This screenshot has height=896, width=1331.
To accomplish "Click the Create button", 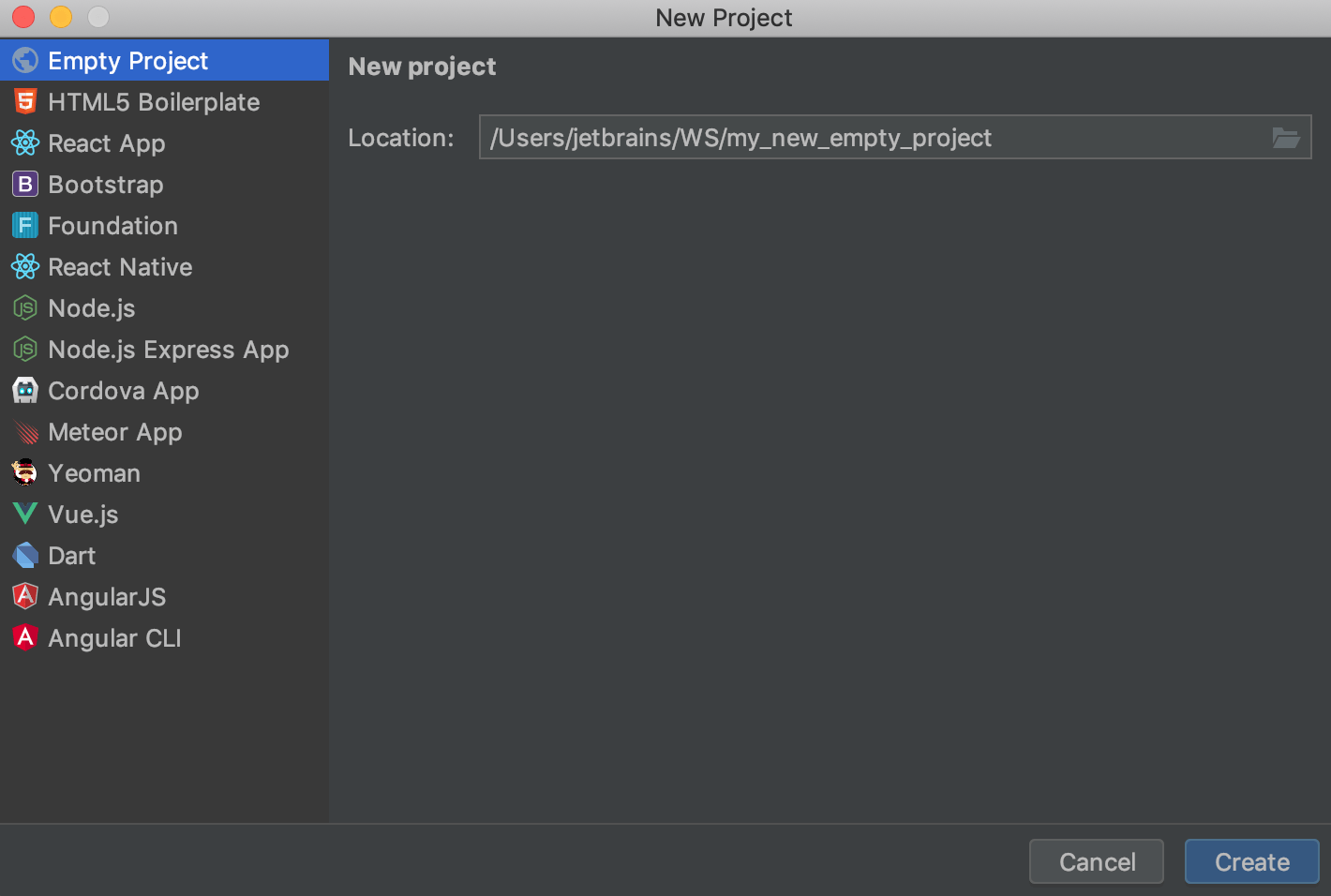I will tap(1252, 861).
